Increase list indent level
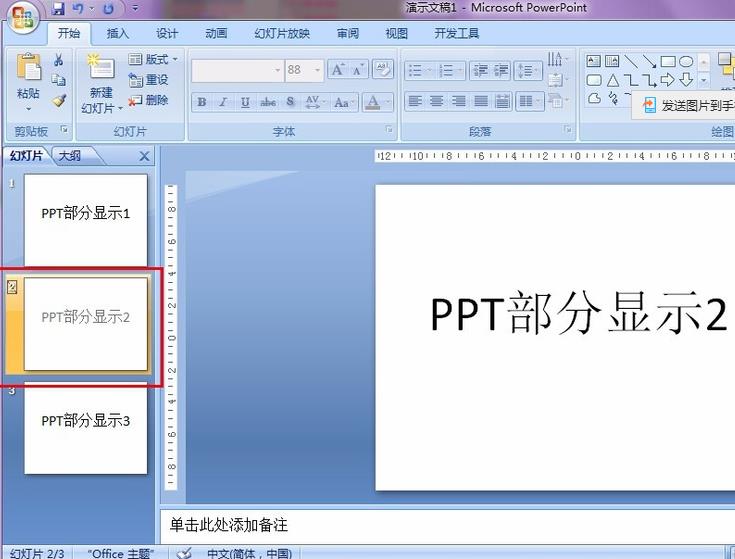 point(501,71)
